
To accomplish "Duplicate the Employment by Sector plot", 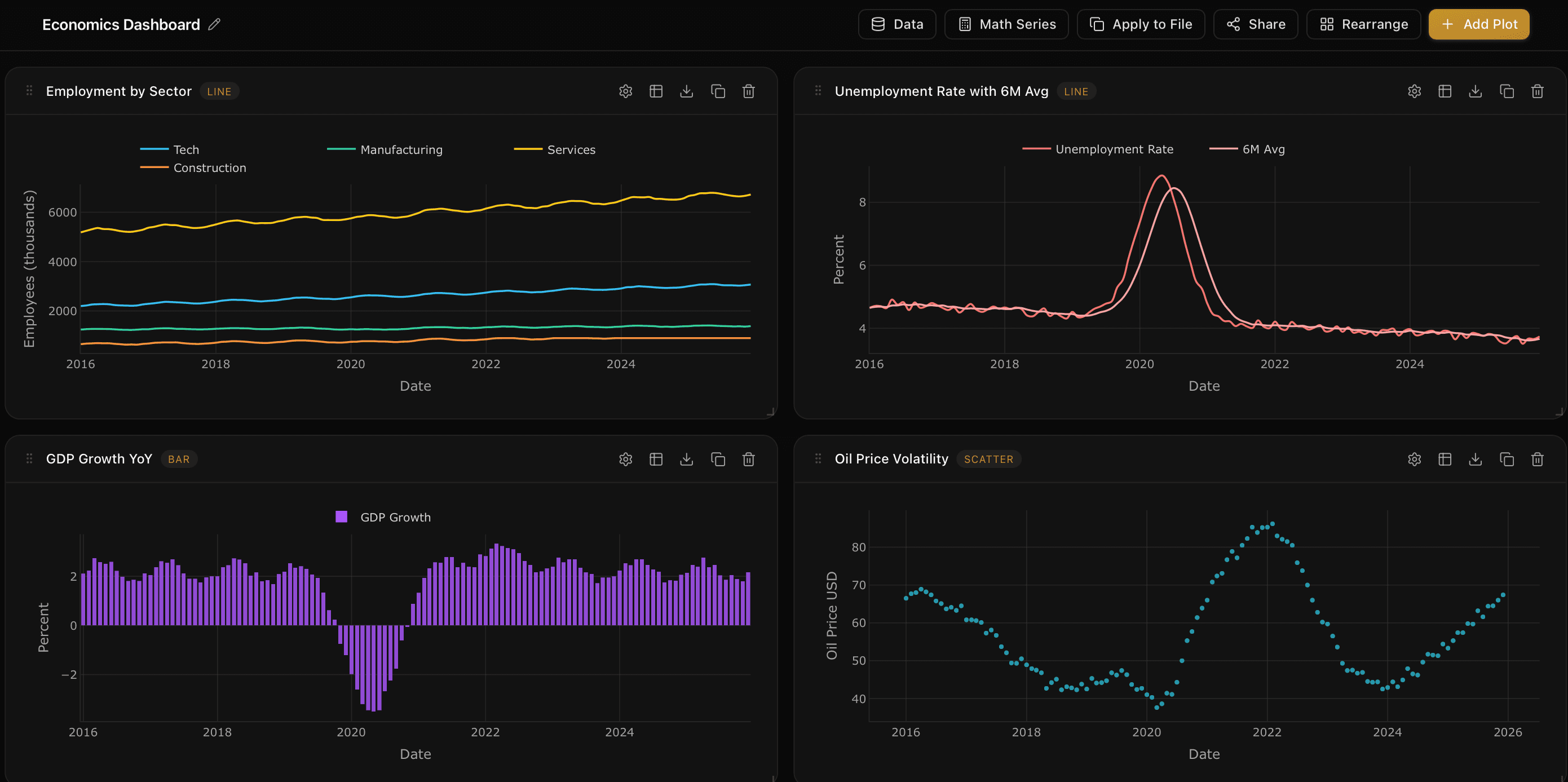I will pos(718,91).
